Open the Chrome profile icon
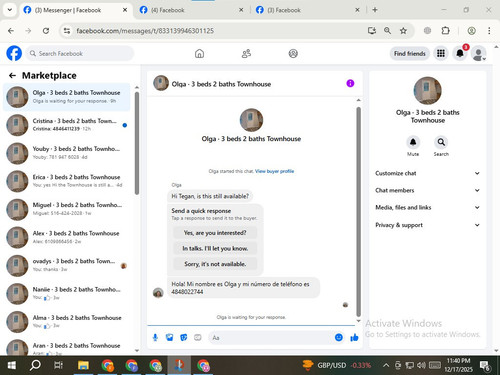Screen dimensions: 500x375 [x=471, y=31]
